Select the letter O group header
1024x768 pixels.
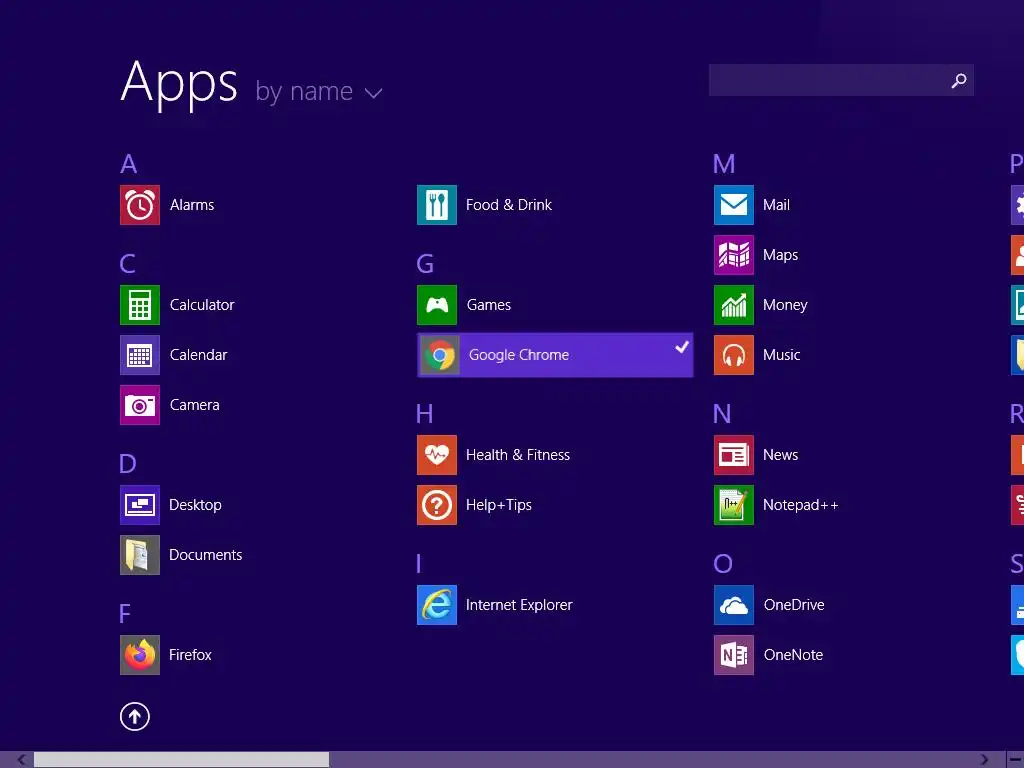click(723, 564)
